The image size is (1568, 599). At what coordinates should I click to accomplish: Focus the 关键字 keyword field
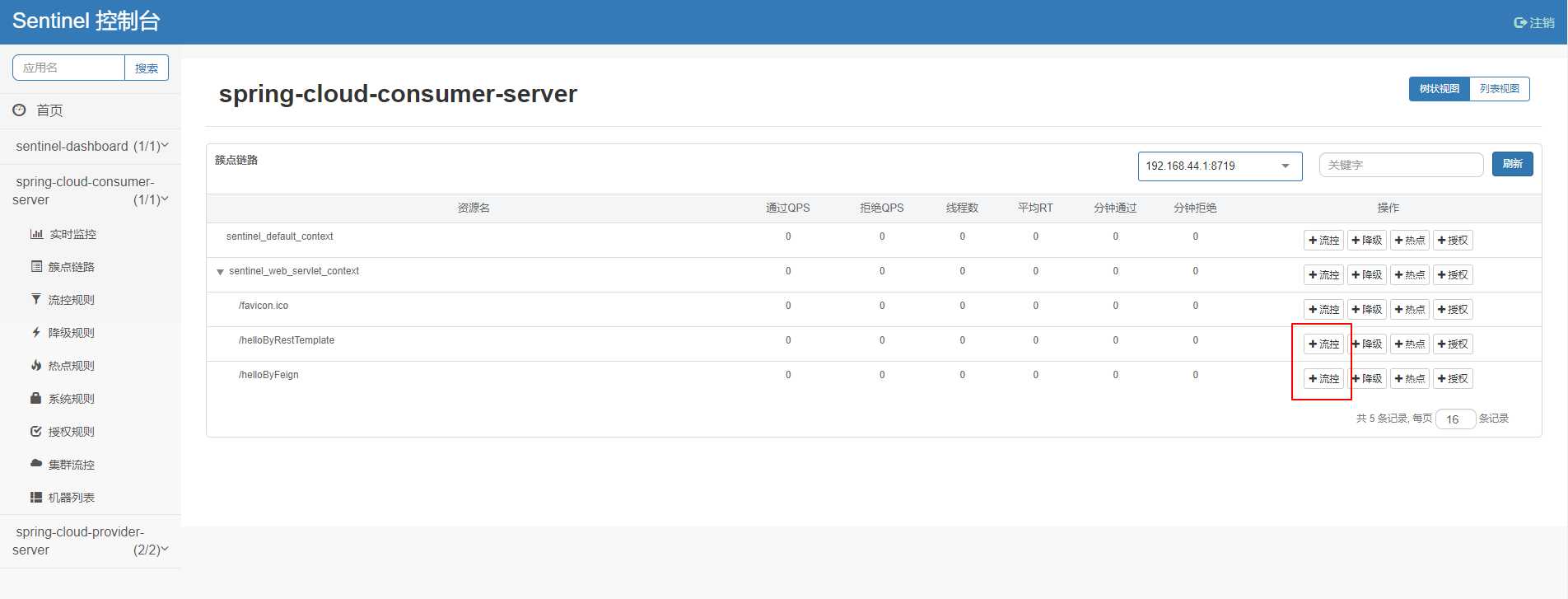point(1401,165)
